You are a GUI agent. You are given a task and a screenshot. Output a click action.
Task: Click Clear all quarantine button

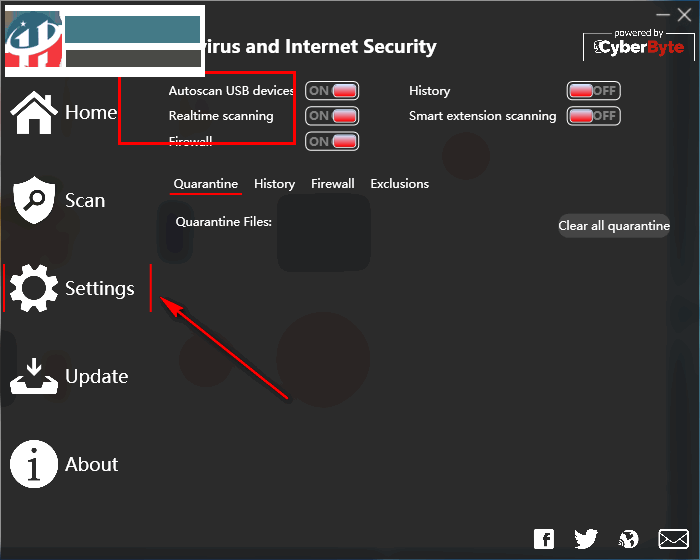point(614,226)
